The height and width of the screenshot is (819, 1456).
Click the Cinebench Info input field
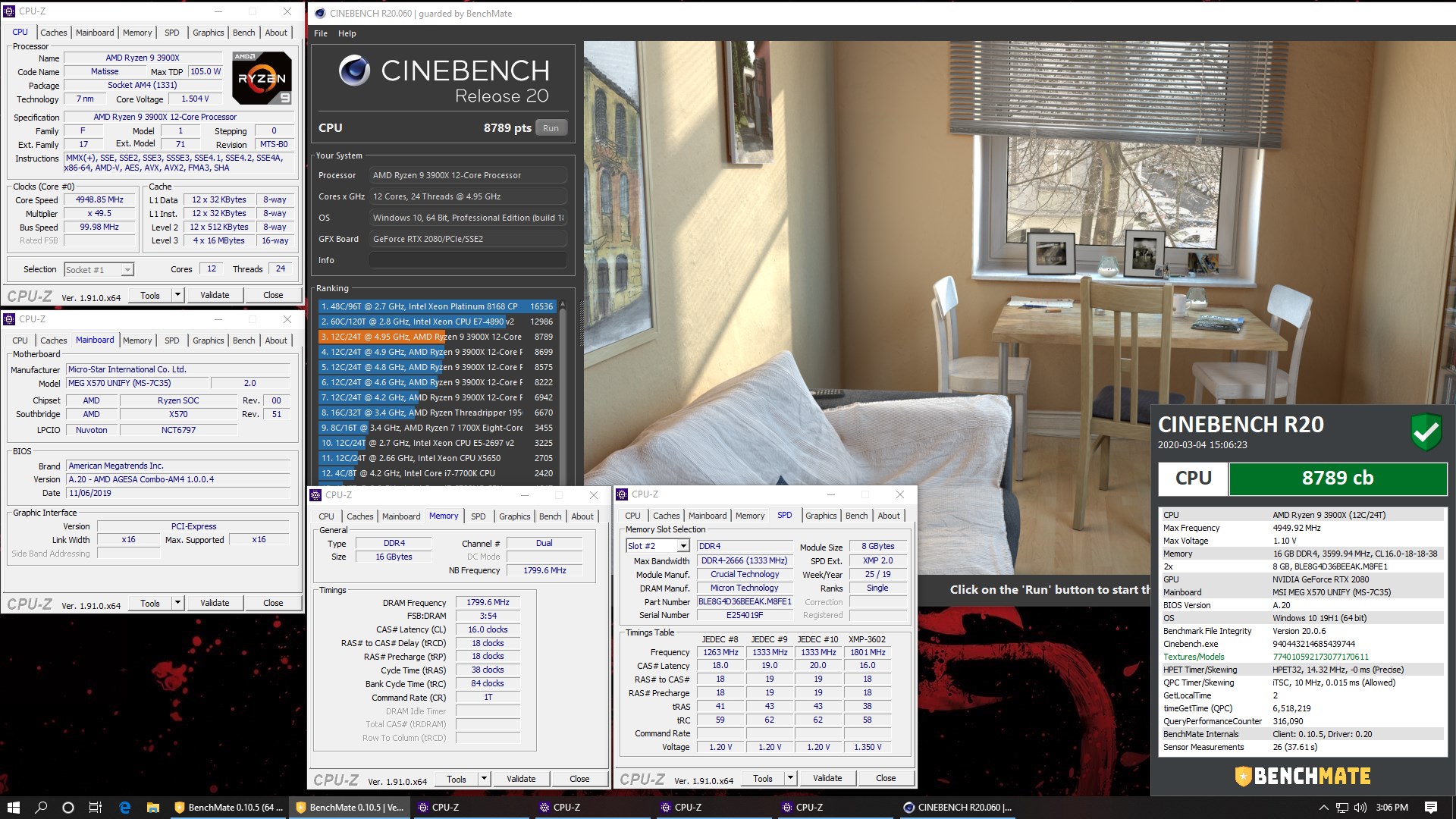tap(468, 260)
